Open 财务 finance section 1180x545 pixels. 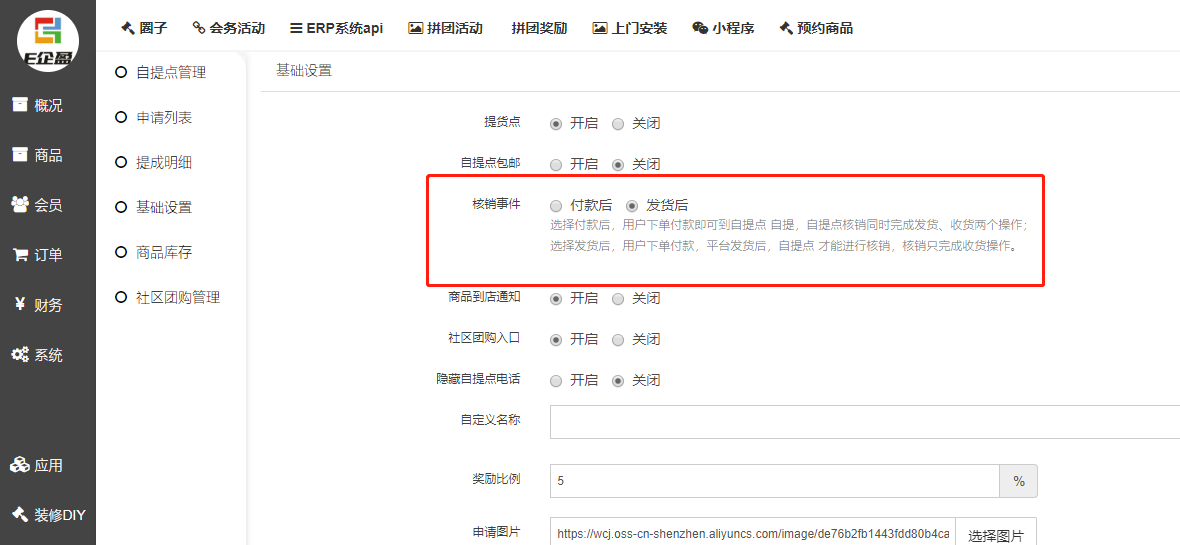click(38, 305)
